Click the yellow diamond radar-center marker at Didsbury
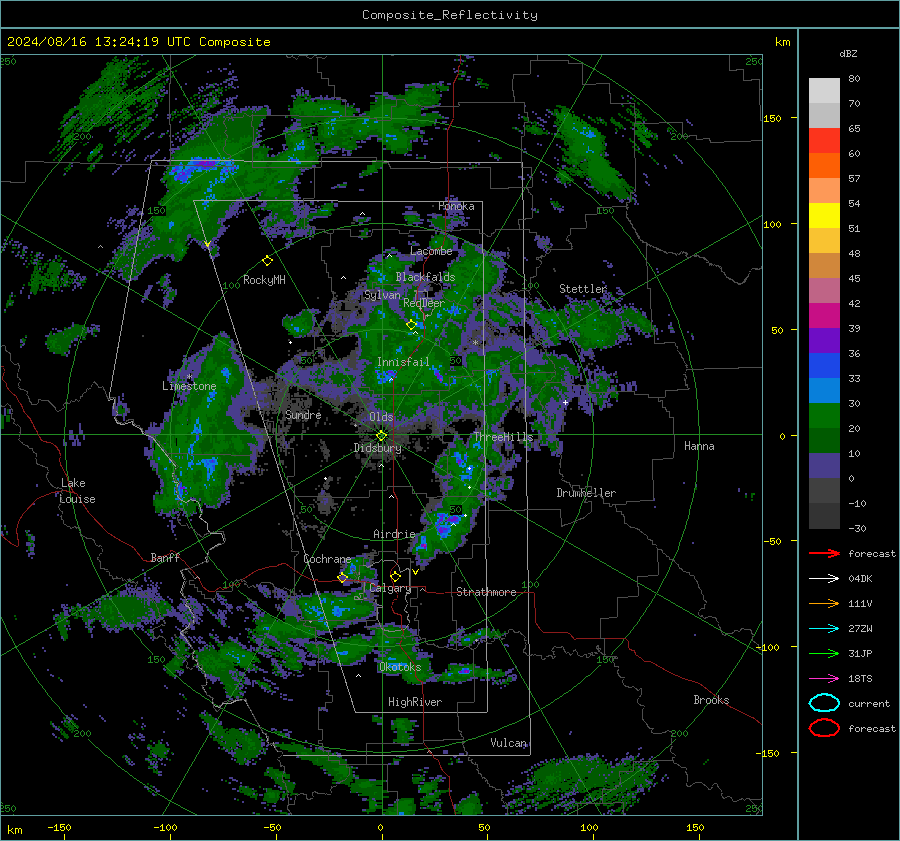 pyautogui.click(x=381, y=436)
